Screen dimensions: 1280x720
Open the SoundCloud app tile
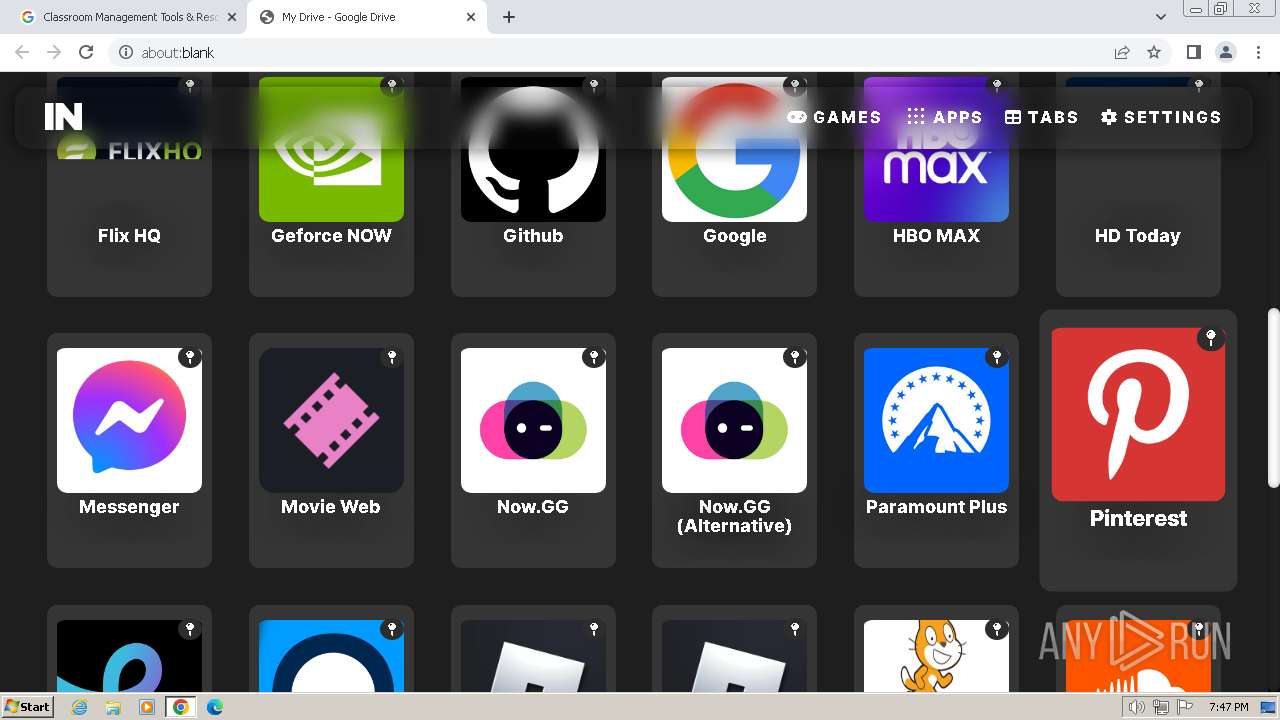tap(1138, 656)
